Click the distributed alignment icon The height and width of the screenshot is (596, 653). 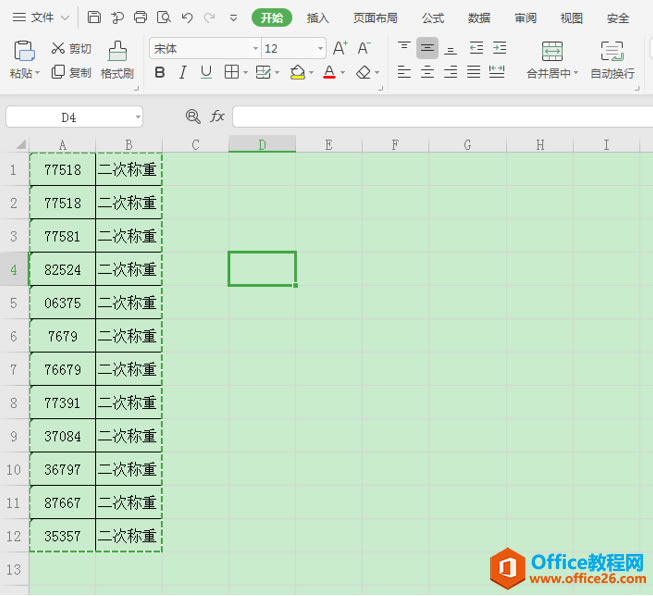[x=497, y=72]
